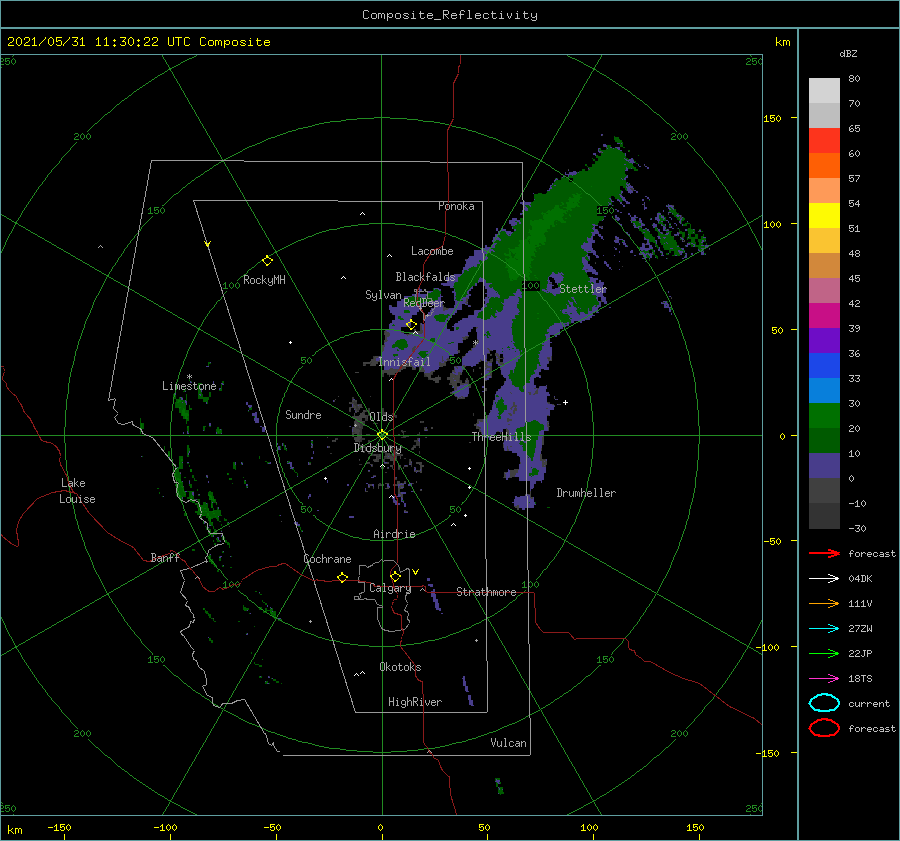Click the Lacombe city label

[x=432, y=251]
